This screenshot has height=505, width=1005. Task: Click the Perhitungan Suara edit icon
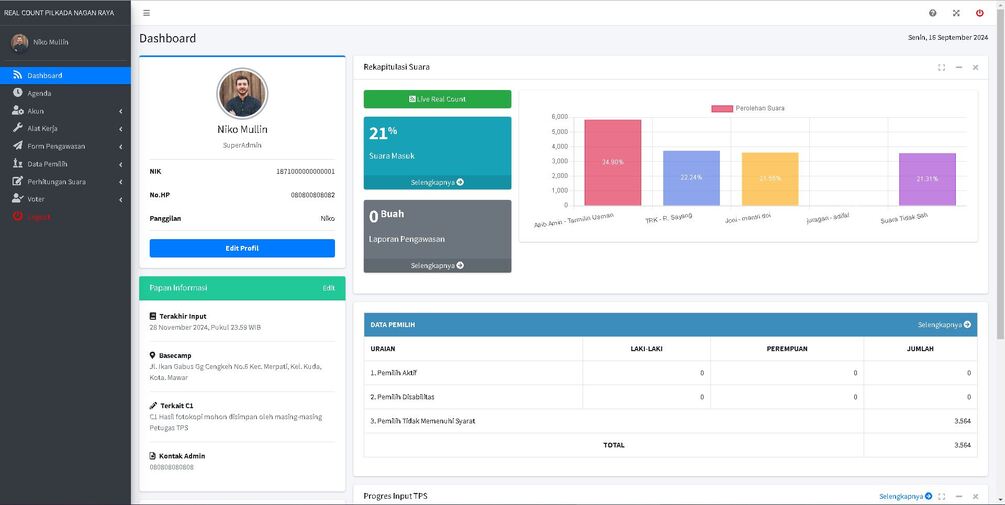tap(17, 181)
